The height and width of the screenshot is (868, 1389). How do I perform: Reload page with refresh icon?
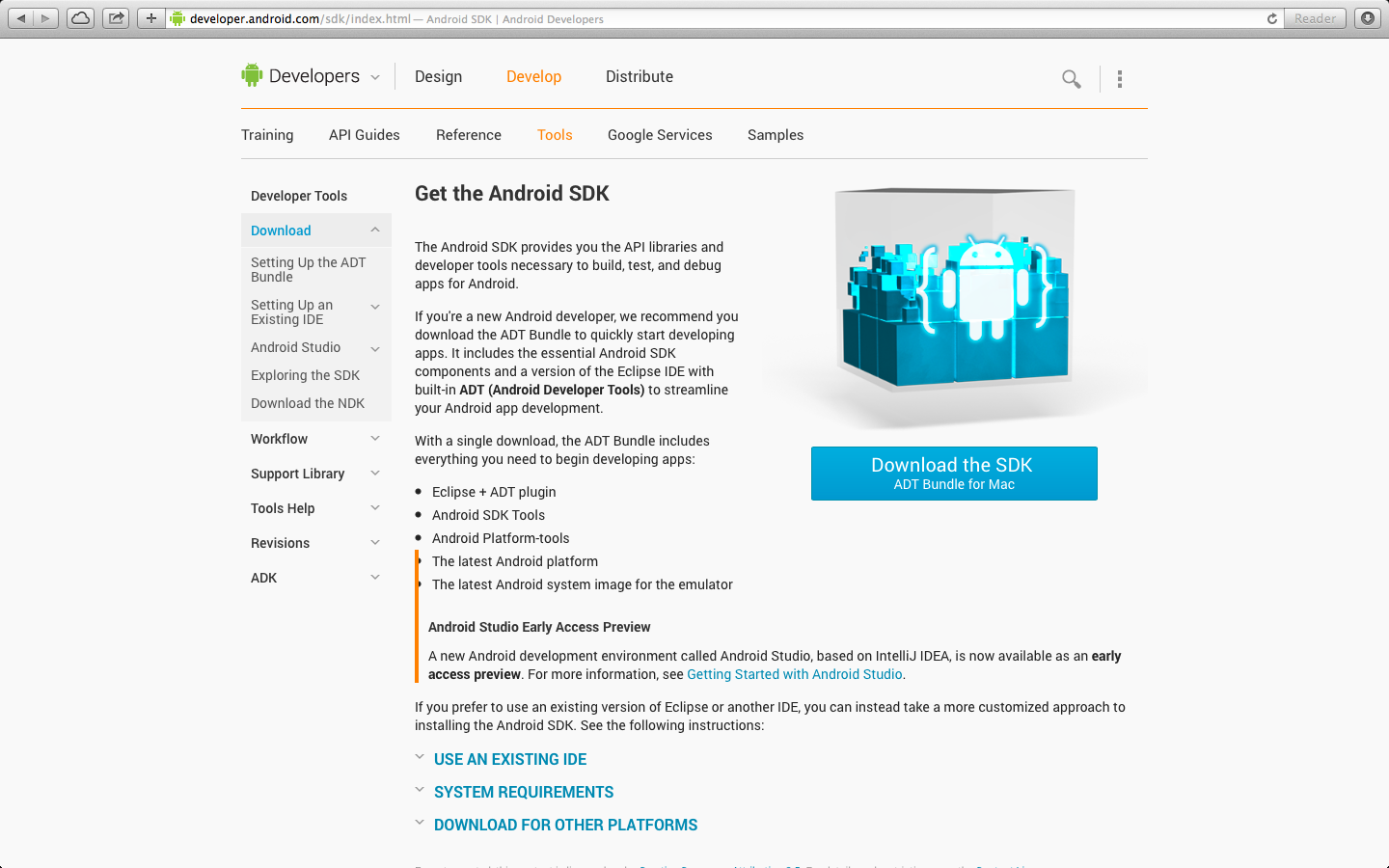pyautogui.click(x=1271, y=18)
